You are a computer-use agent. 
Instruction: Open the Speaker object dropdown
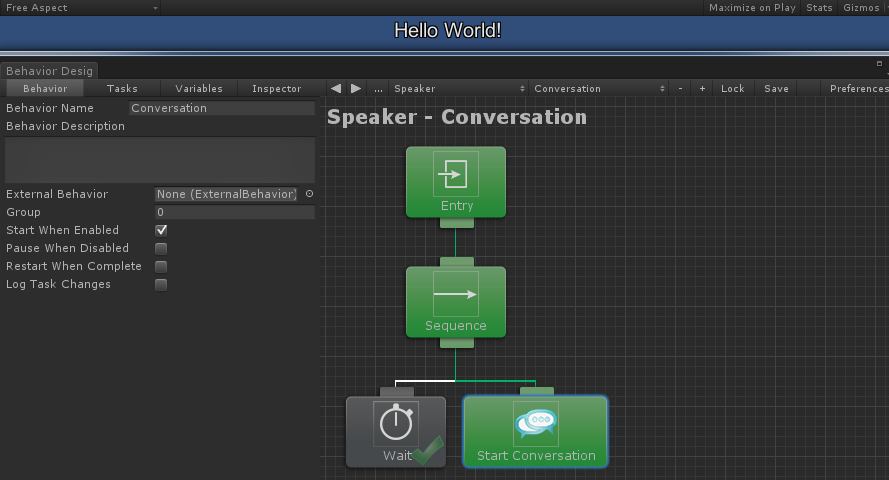458,88
